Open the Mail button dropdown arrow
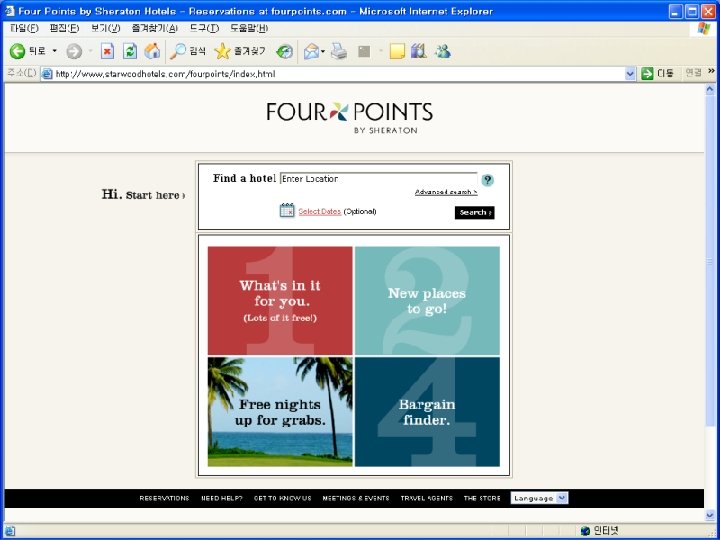720x540 pixels. tap(323, 51)
